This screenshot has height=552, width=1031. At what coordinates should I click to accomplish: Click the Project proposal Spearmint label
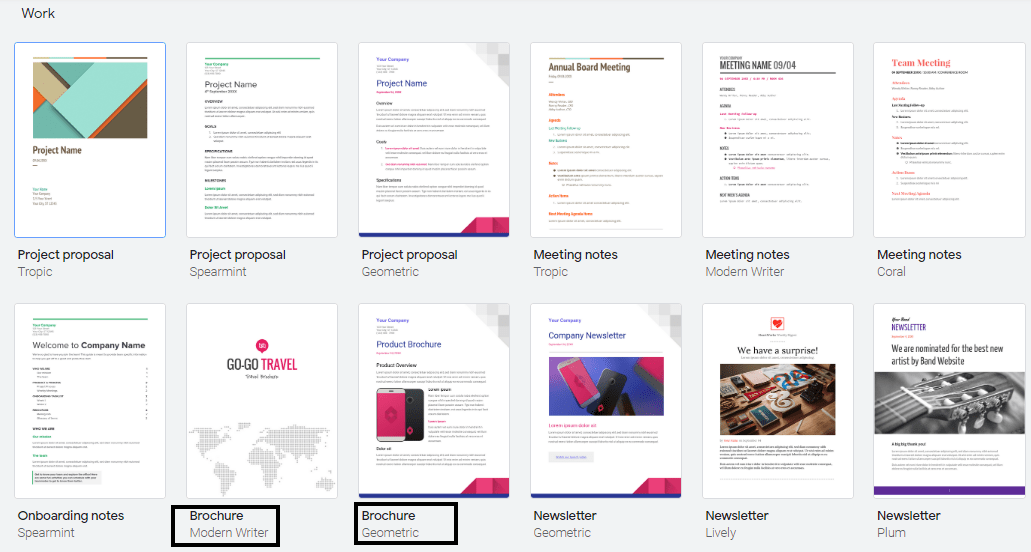(x=237, y=263)
